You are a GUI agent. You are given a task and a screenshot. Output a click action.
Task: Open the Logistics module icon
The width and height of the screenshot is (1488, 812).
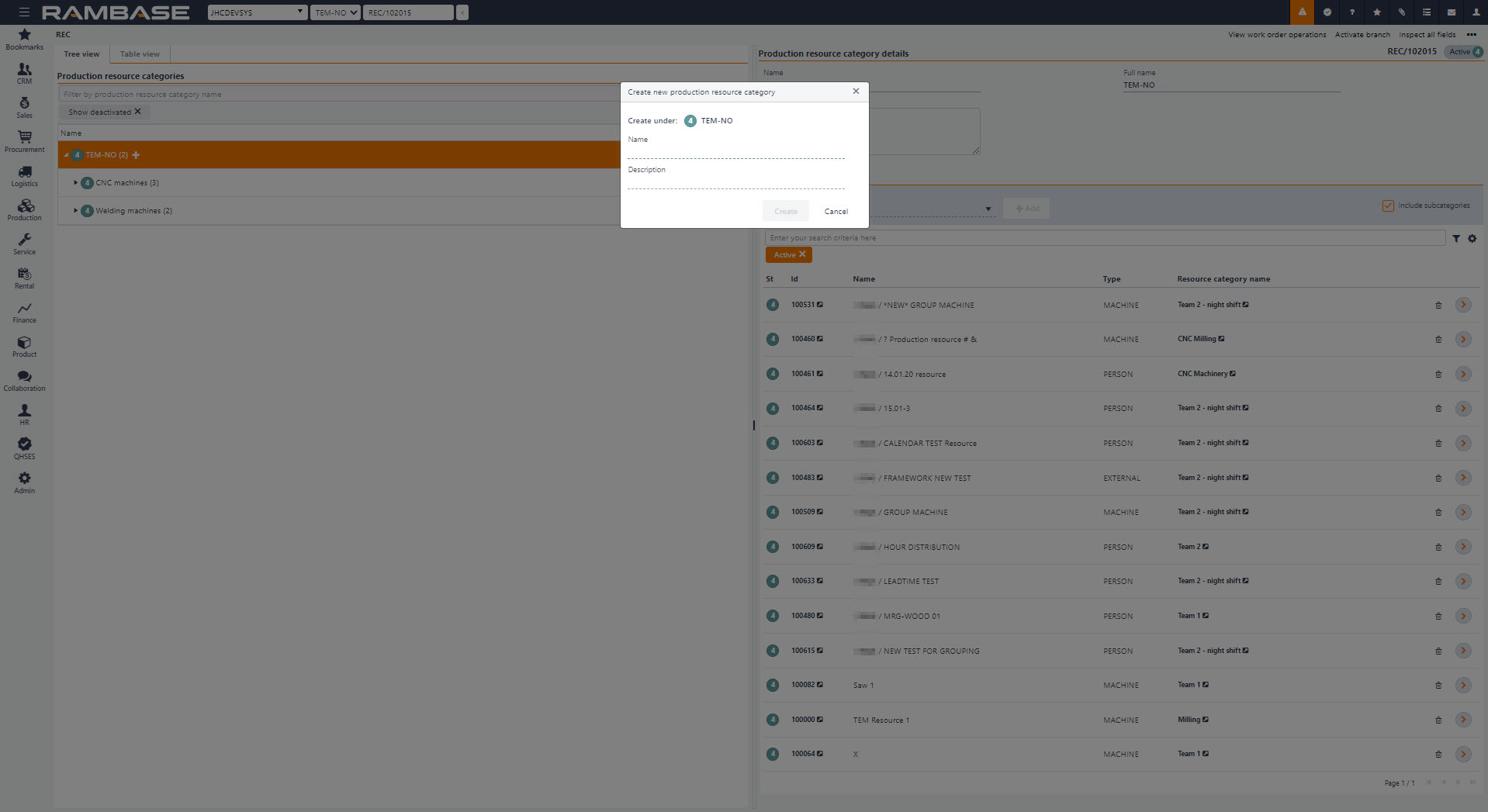(25, 174)
